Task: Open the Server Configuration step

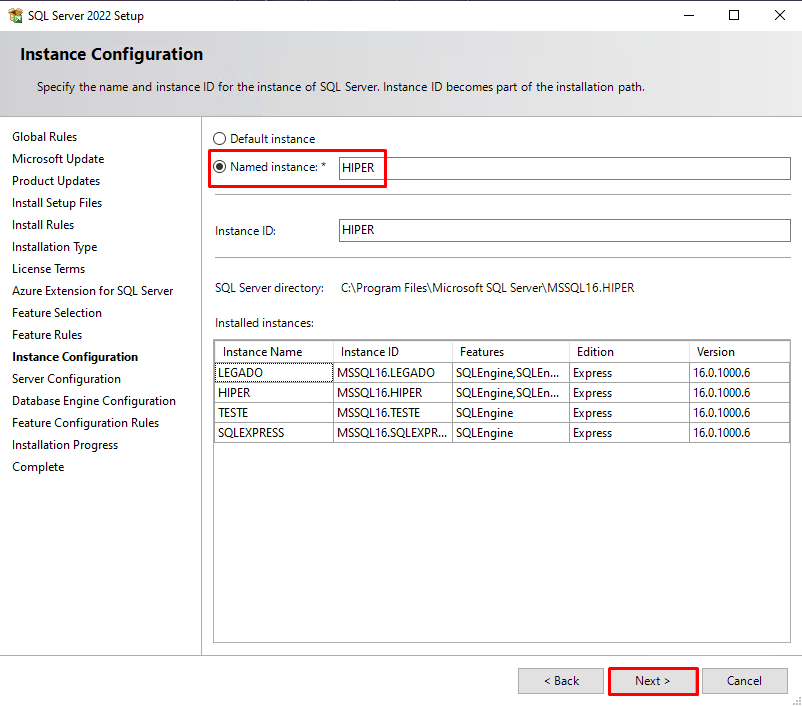Action: (x=66, y=378)
